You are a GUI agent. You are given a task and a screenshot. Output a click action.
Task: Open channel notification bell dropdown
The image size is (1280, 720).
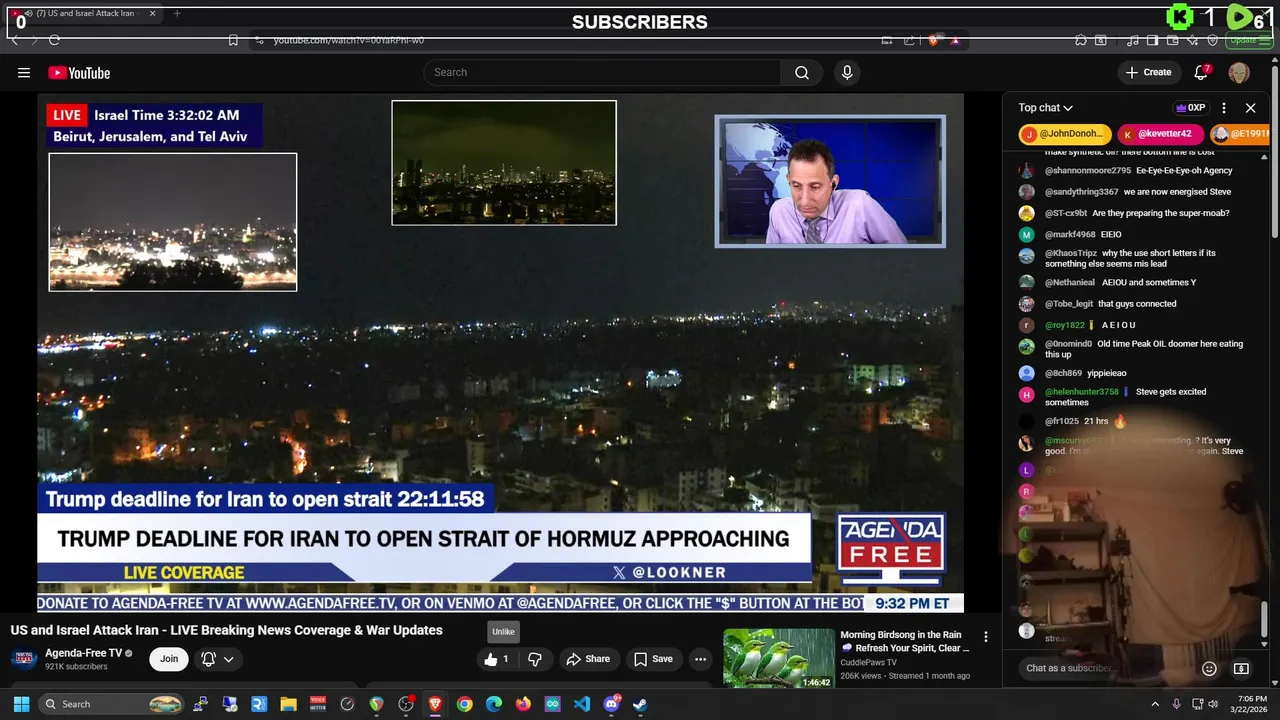[217, 659]
